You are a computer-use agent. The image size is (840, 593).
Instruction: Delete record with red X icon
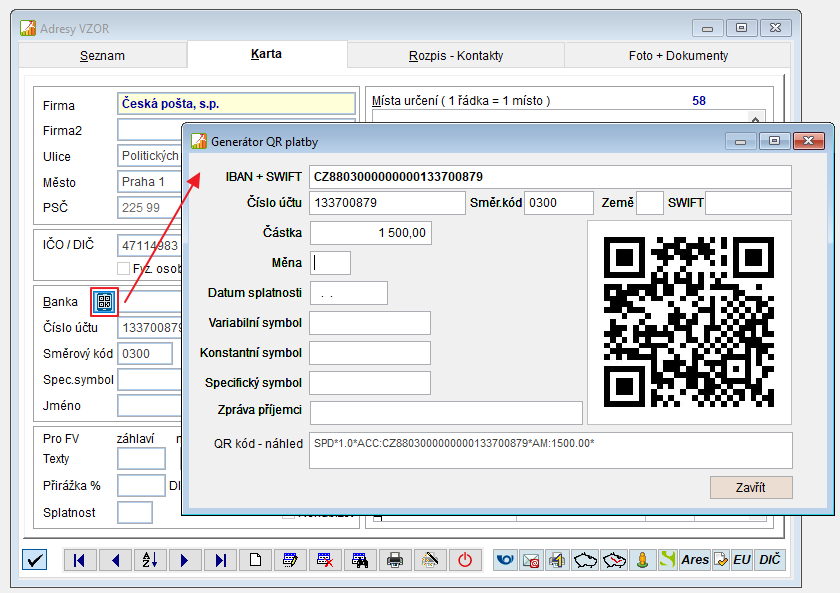click(x=325, y=560)
